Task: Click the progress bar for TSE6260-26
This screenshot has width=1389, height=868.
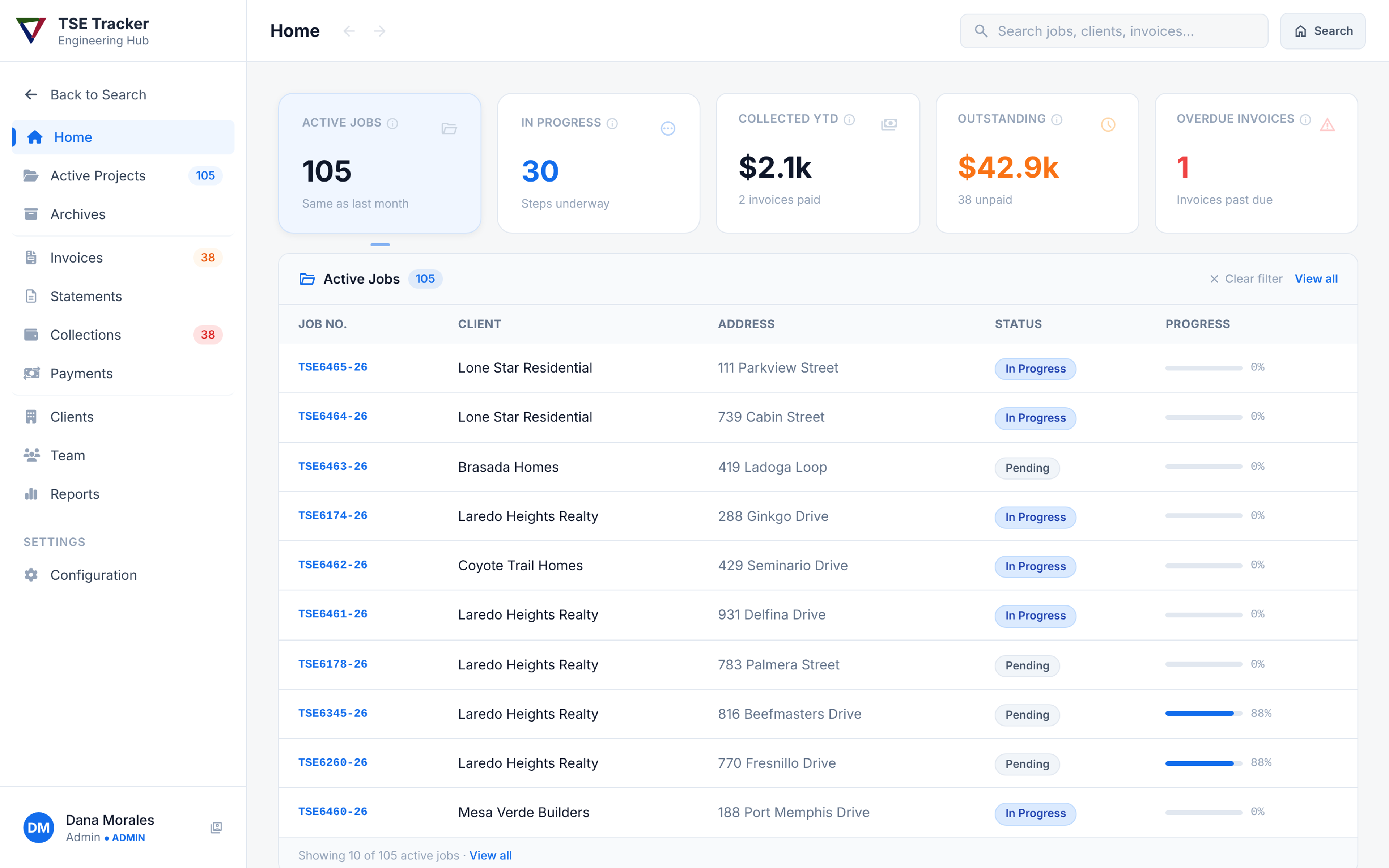Action: click(x=1203, y=763)
